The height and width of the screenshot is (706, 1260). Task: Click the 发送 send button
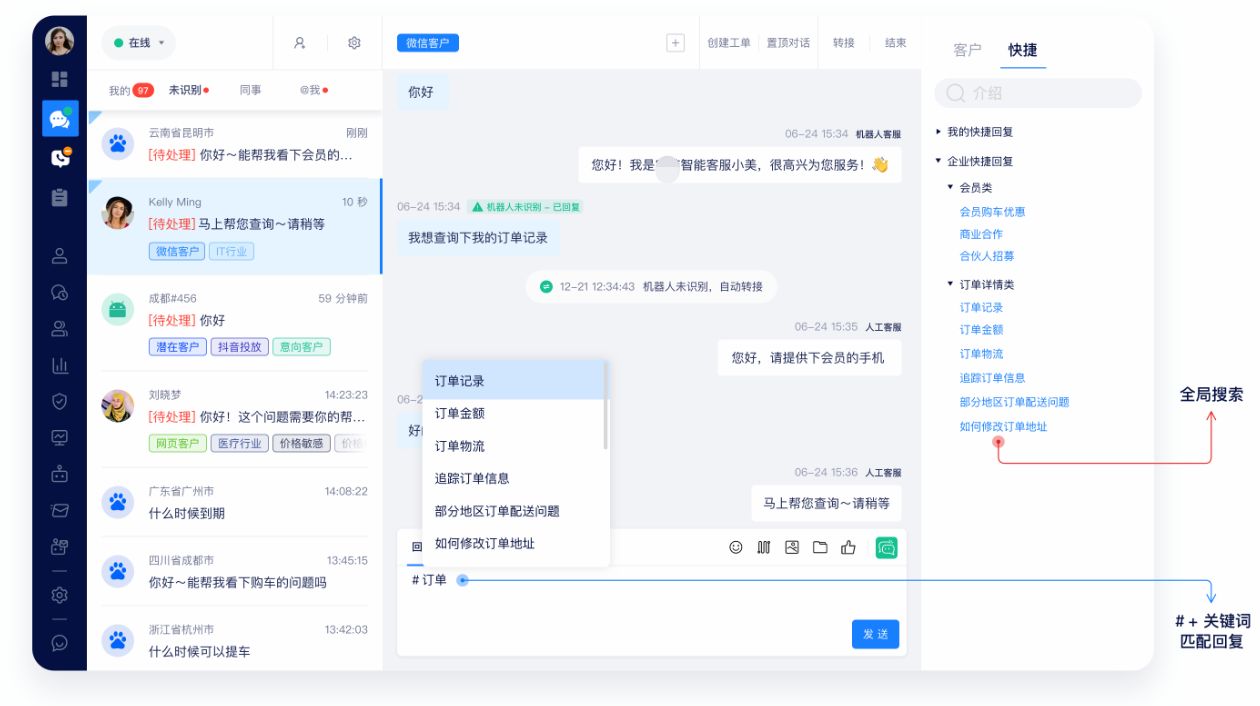pos(874,634)
